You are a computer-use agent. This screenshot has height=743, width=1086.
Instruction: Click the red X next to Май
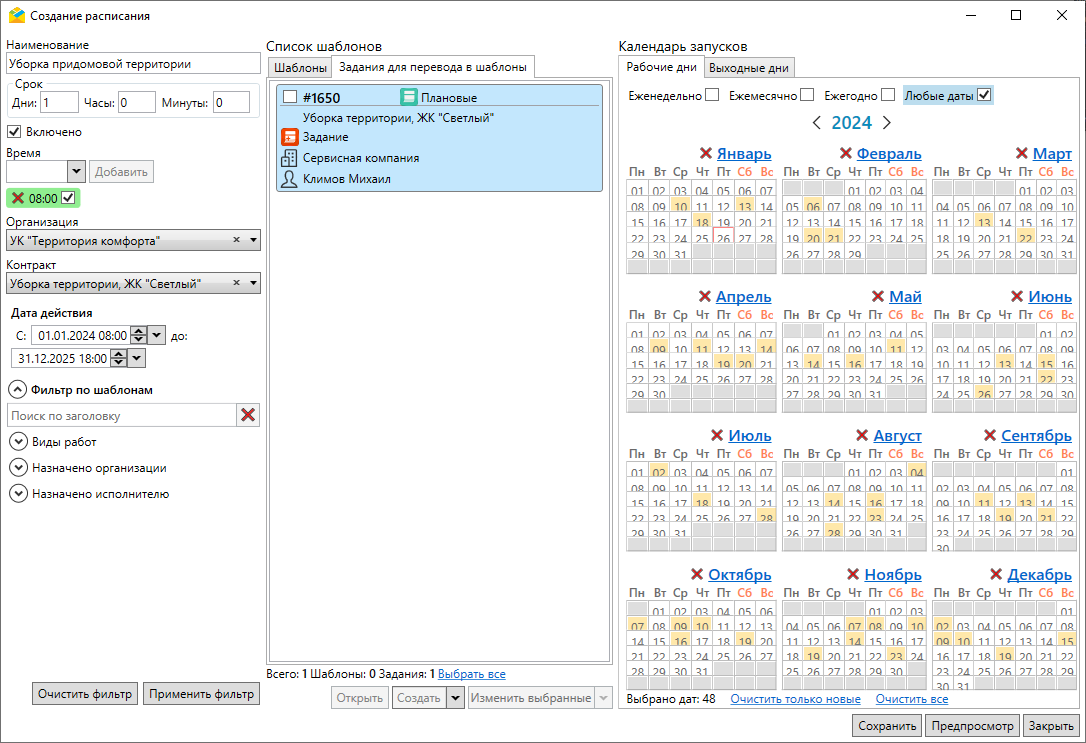(x=878, y=296)
